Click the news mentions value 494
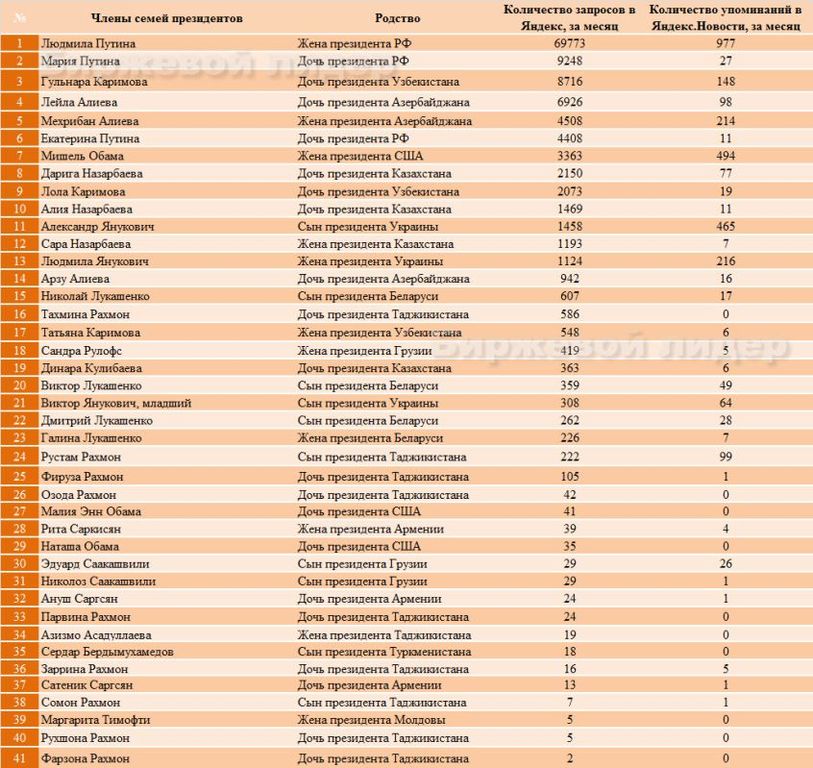The width and height of the screenshot is (813, 768). (726, 156)
